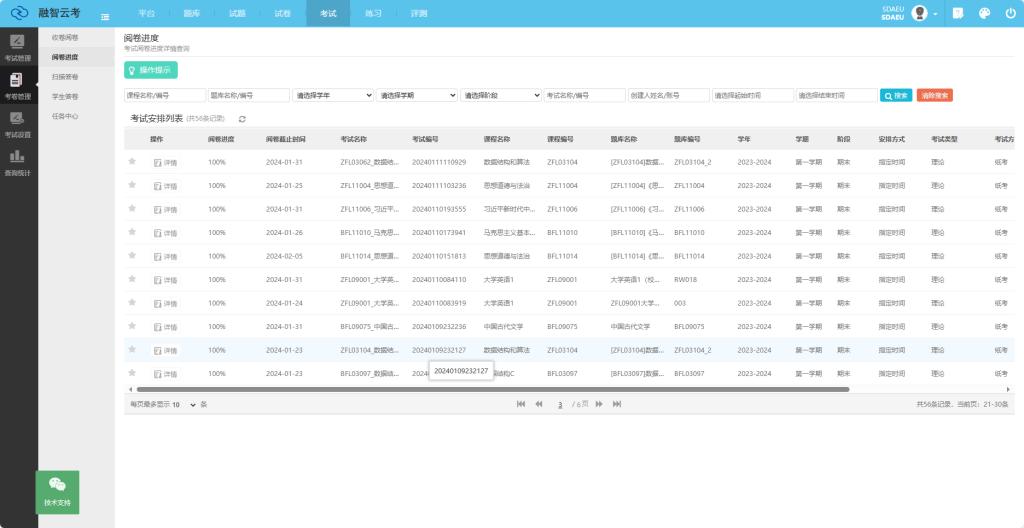The height and width of the screenshot is (528, 1024).
Task: Jump to the first page of results
Action: click(x=521, y=404)
